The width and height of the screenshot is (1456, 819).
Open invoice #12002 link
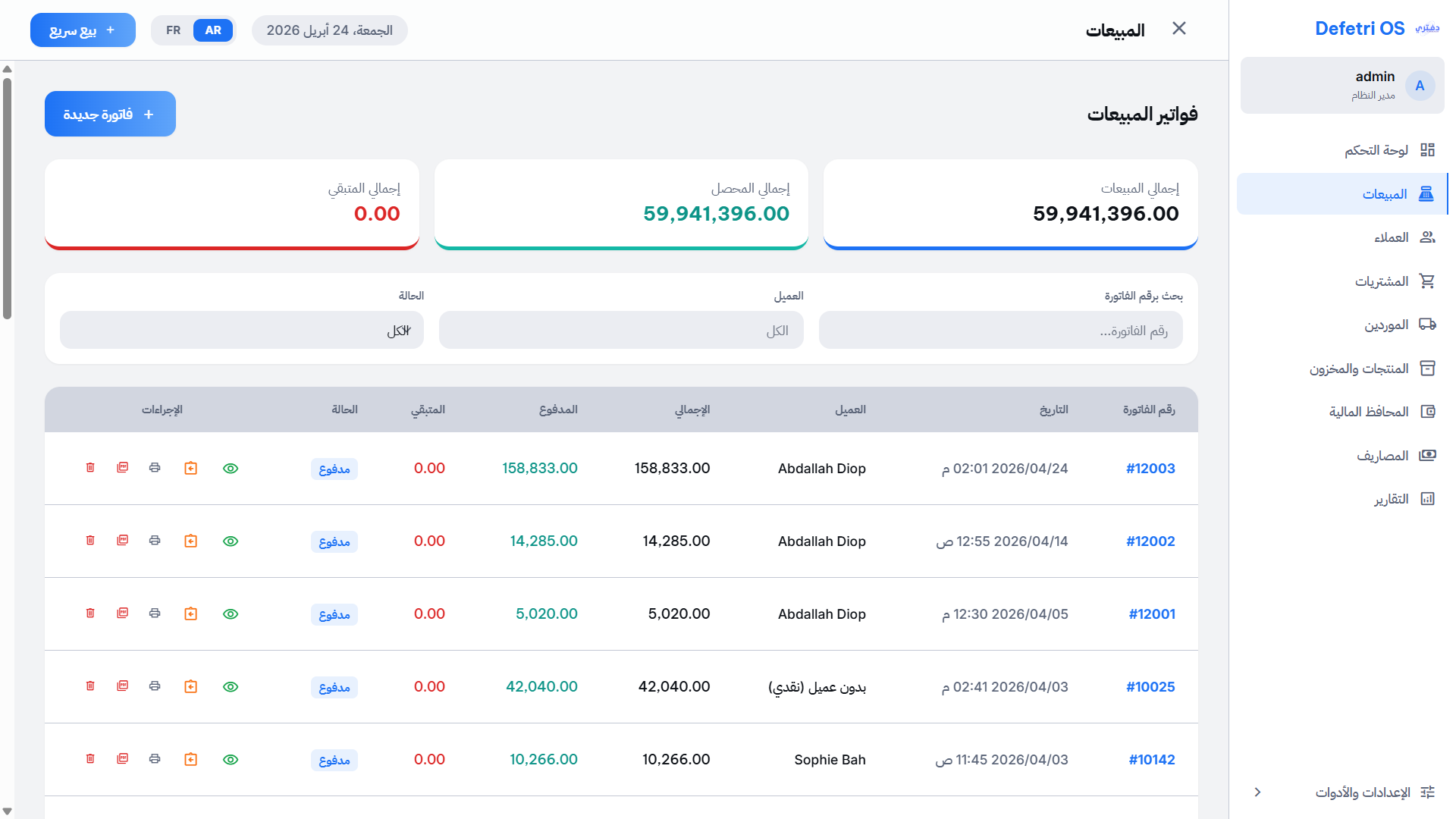point(1150,541)
